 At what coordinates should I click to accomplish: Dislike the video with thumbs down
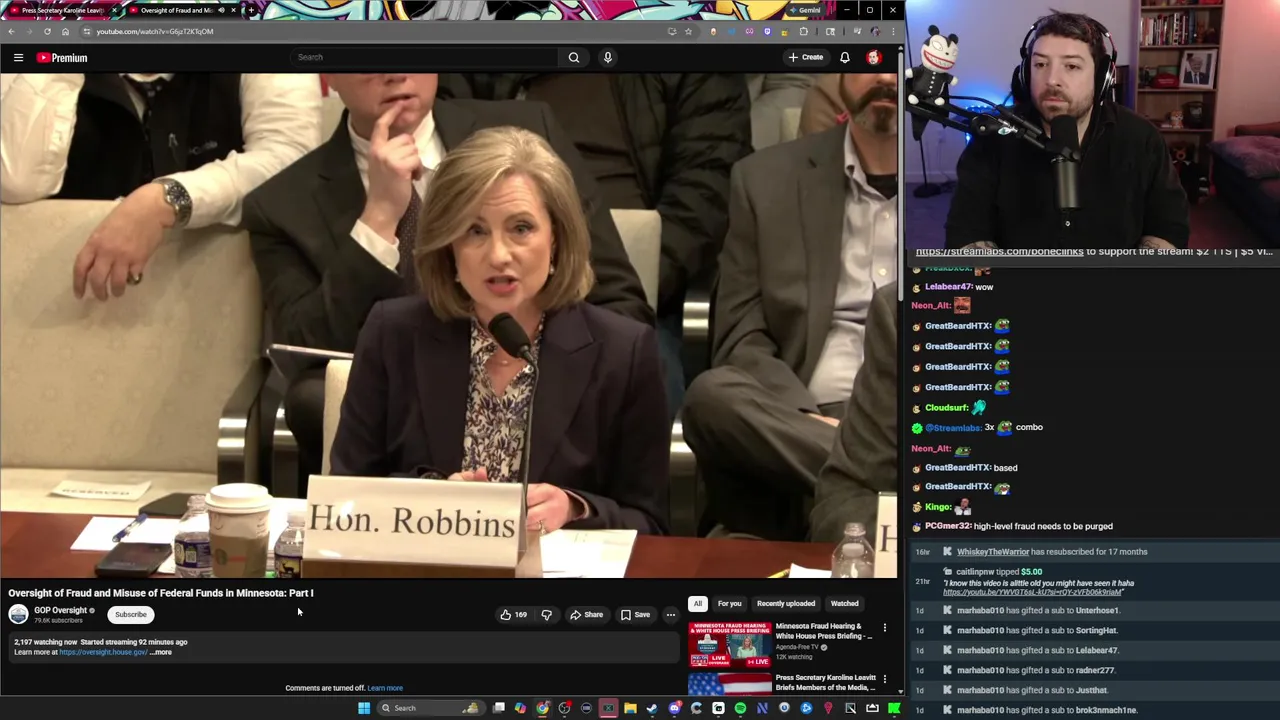(x=546, y=615)
